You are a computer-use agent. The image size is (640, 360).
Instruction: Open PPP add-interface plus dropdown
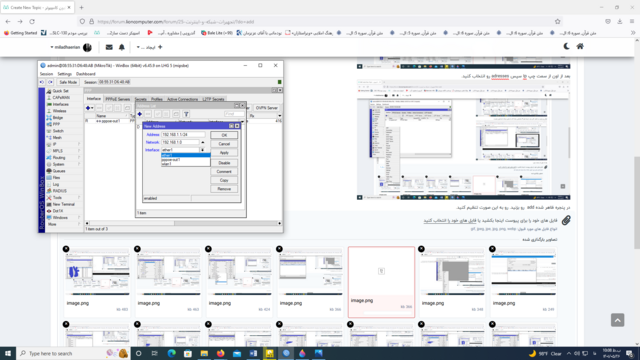[89, 108]
